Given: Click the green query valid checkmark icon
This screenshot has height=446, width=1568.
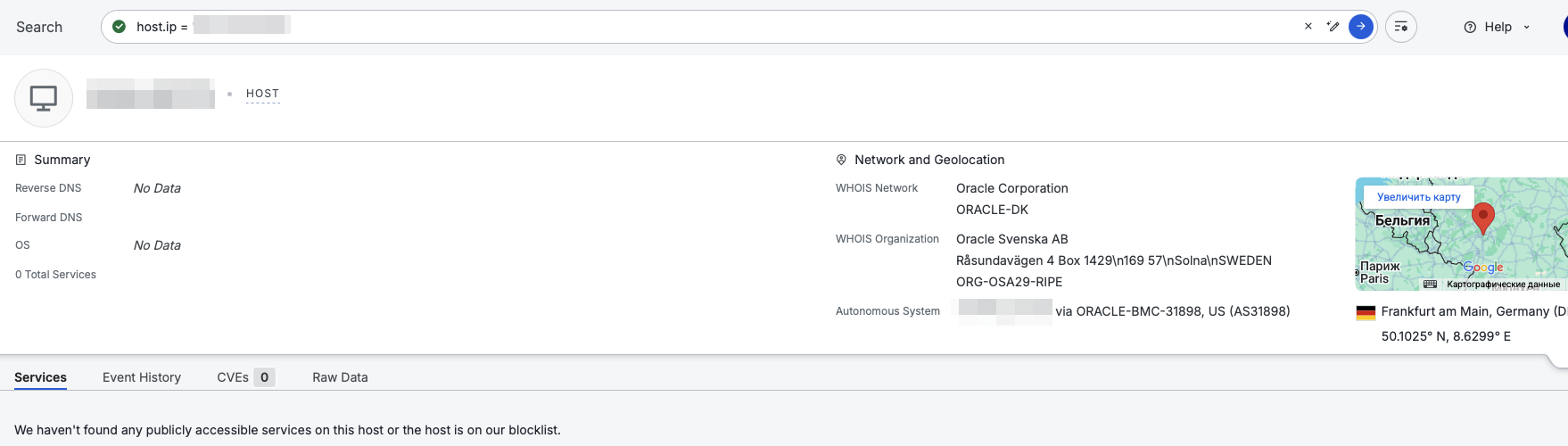Looking at the screenshot, I should [x=120, y=27].
